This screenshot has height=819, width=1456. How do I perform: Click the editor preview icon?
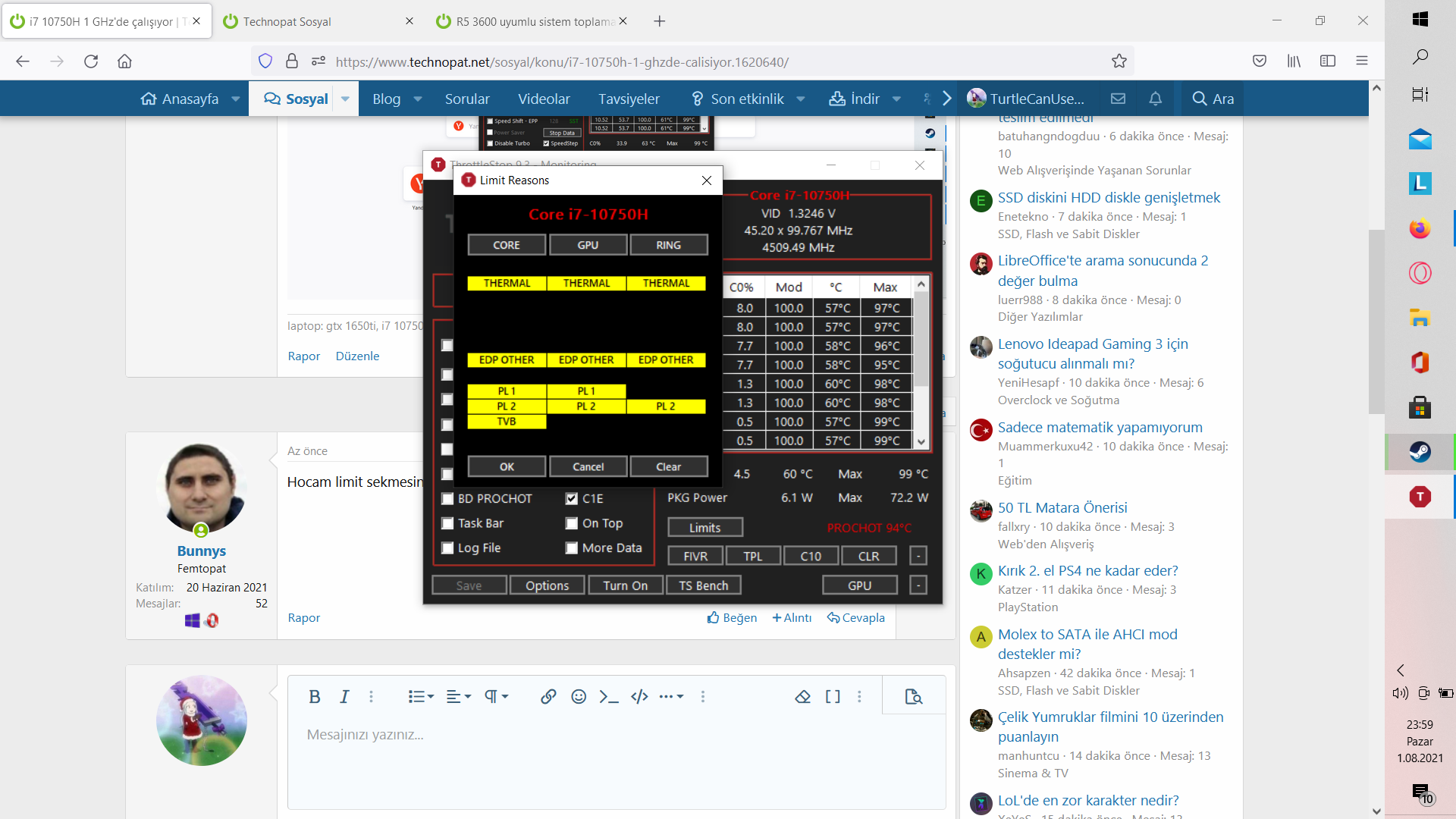914,697
